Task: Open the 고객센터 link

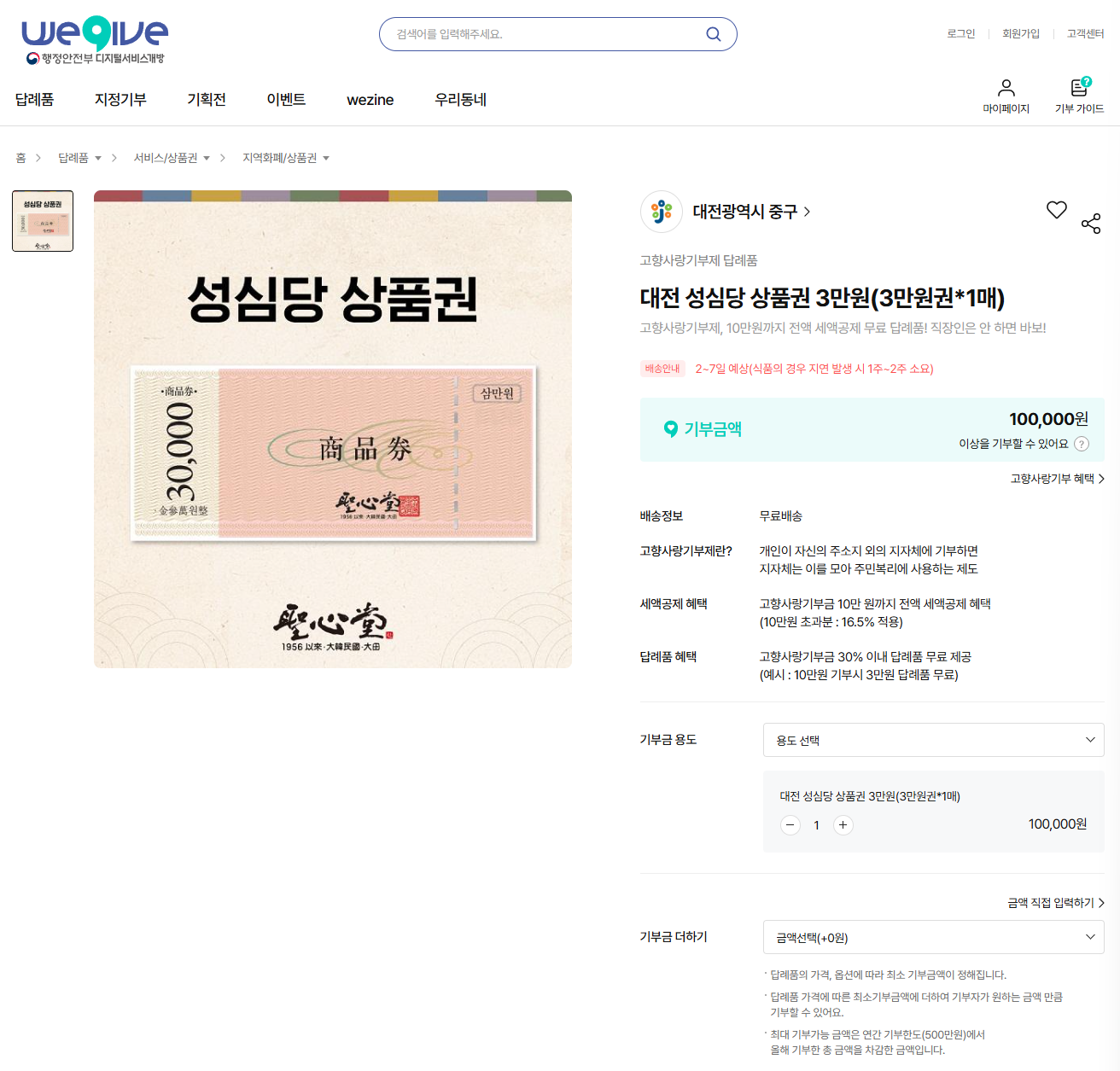Action: coord(1086,34)
